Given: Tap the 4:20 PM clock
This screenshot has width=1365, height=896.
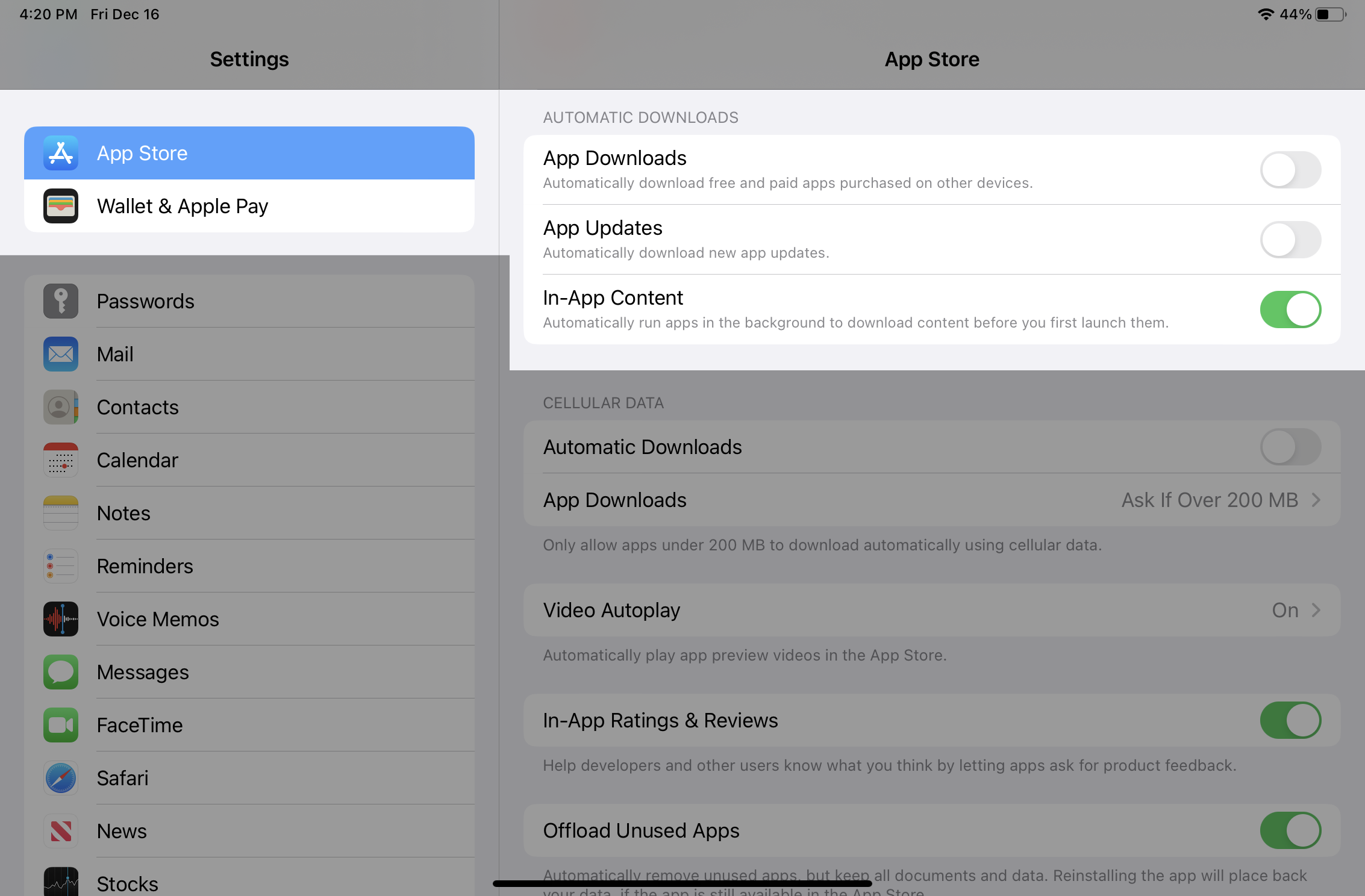Looking at the screenshot, I should 48,14.
